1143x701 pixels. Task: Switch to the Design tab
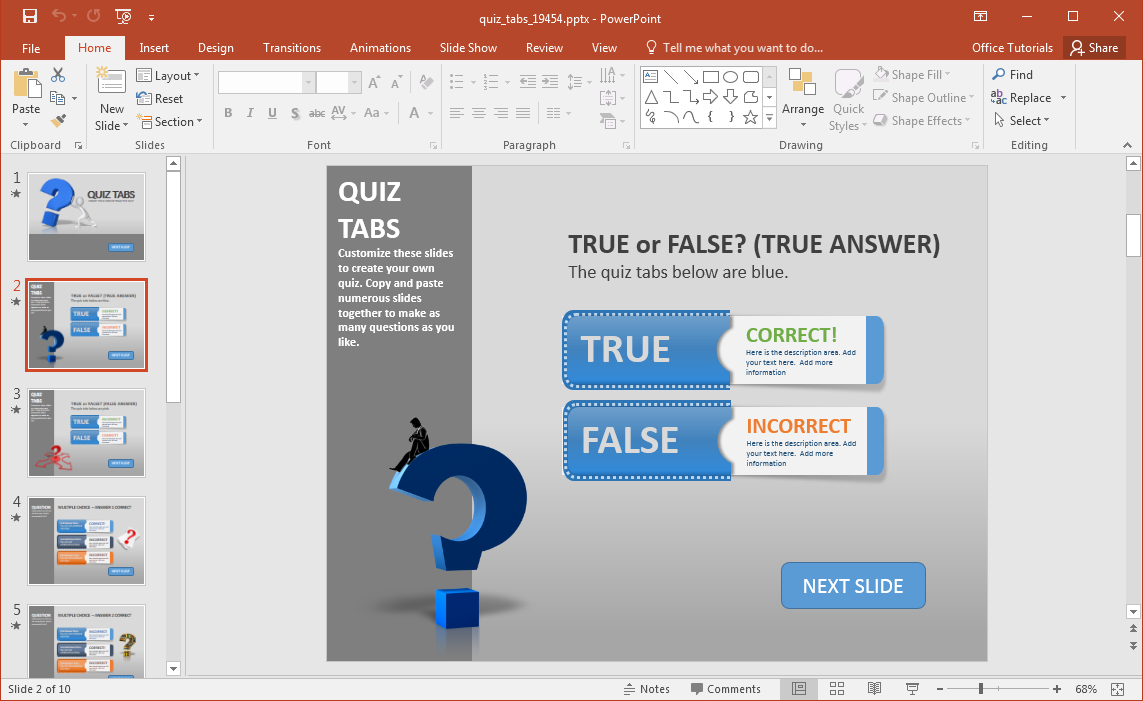215,48
